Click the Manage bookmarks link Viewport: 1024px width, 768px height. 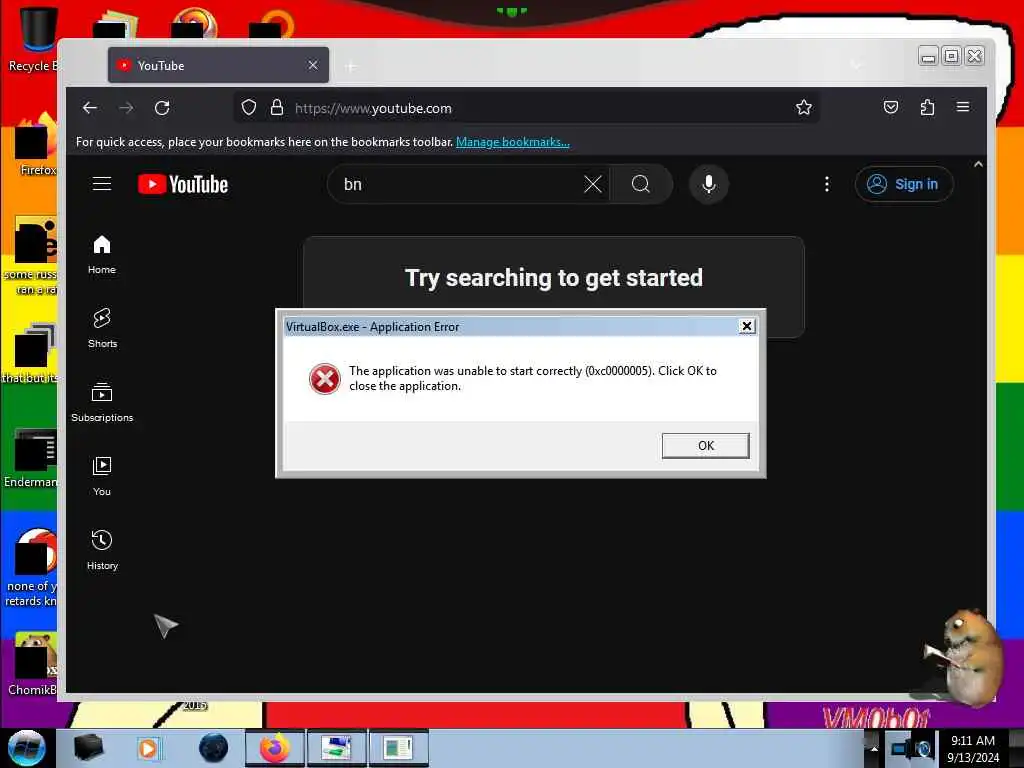(x=513, y=142)
